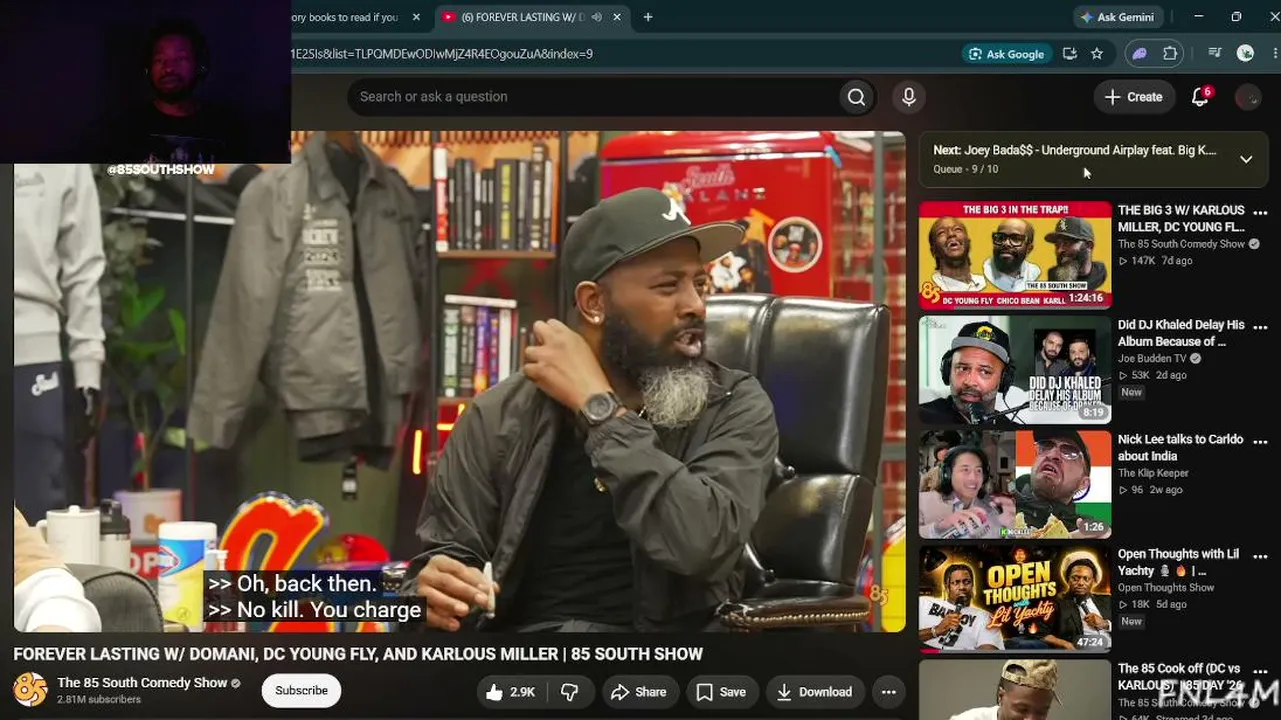Click the Subscribe button
This screenshot has width=1281, height=720.
pyautogui.click(x=301, y=691)
